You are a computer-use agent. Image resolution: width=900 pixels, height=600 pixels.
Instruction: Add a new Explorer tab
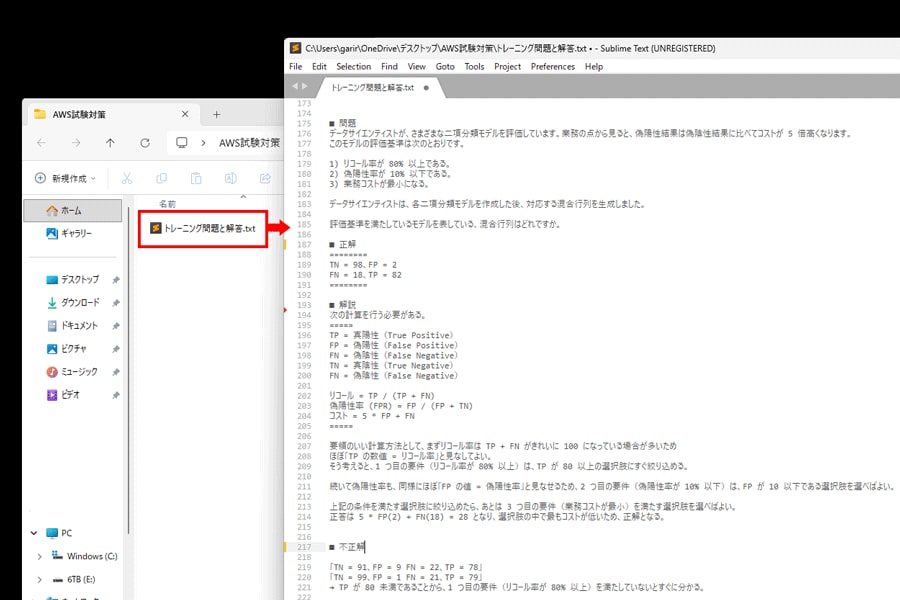pyautogui.click(x=216, y=114)
